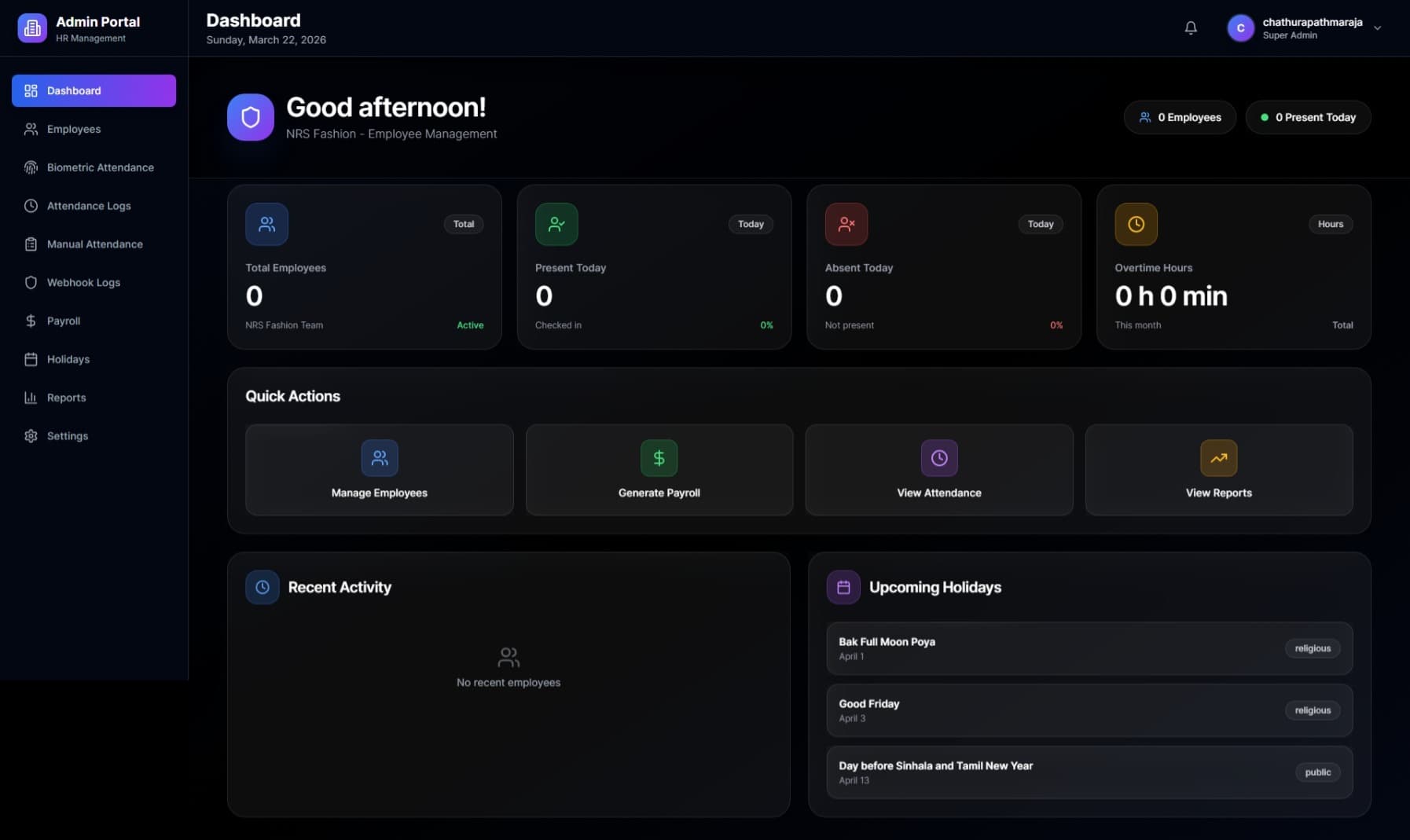Viewport: 1410px width, 840px height.
Task: Select the Good Friday holiday entry
Action: coord(1089,710)
